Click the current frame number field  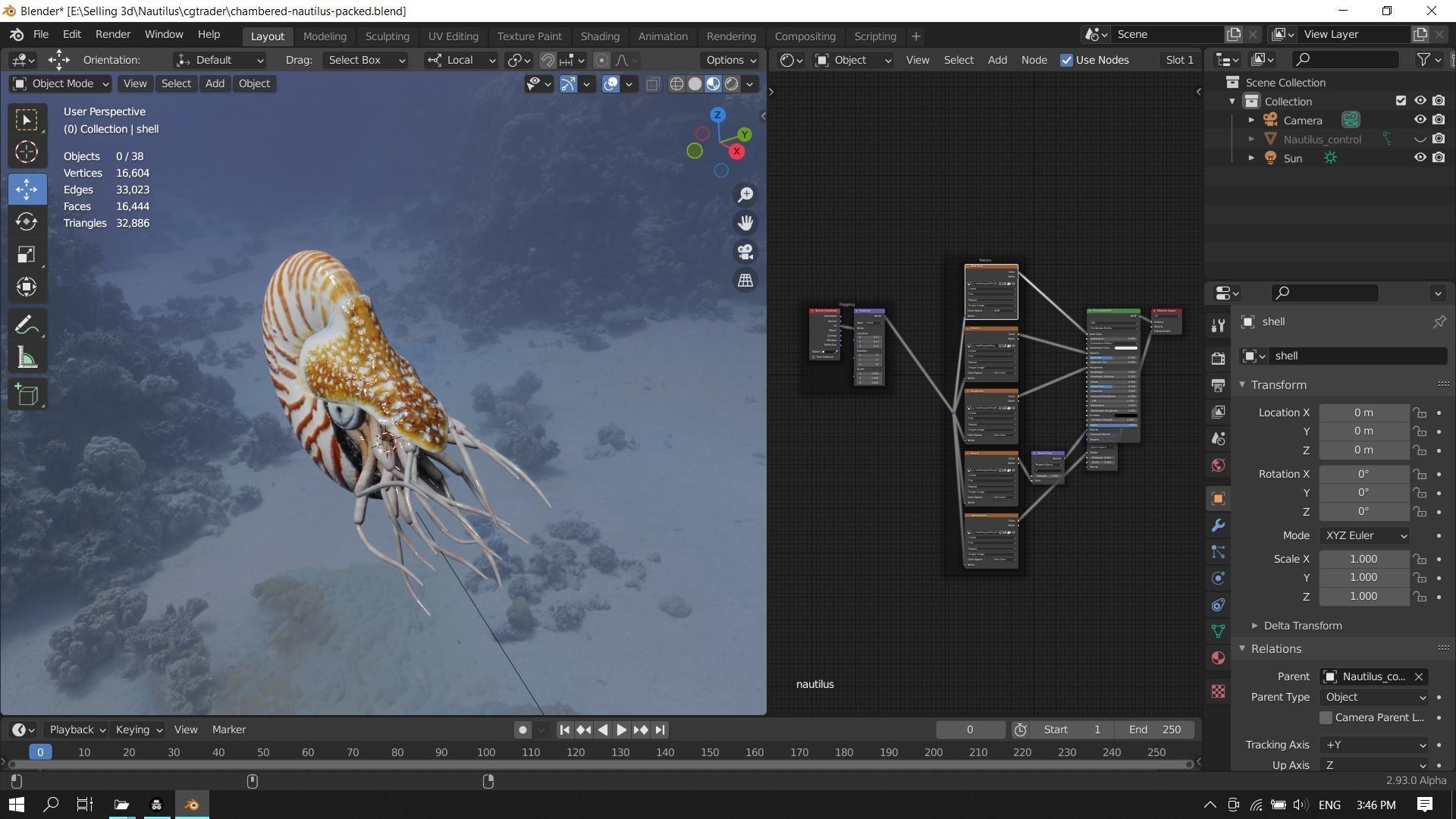pos(970,730)
